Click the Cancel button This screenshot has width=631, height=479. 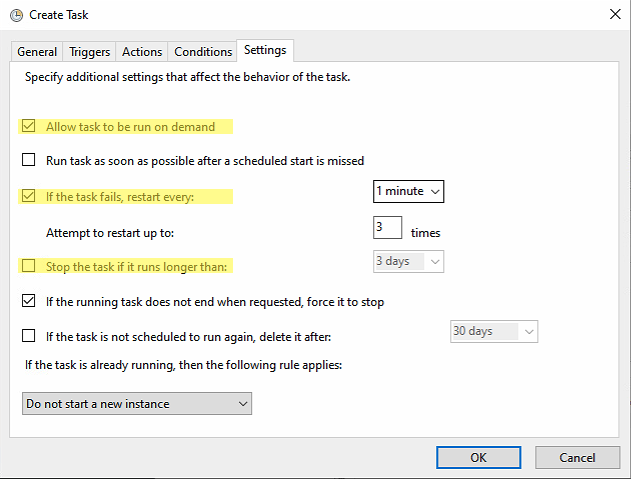tap(577, 457)
